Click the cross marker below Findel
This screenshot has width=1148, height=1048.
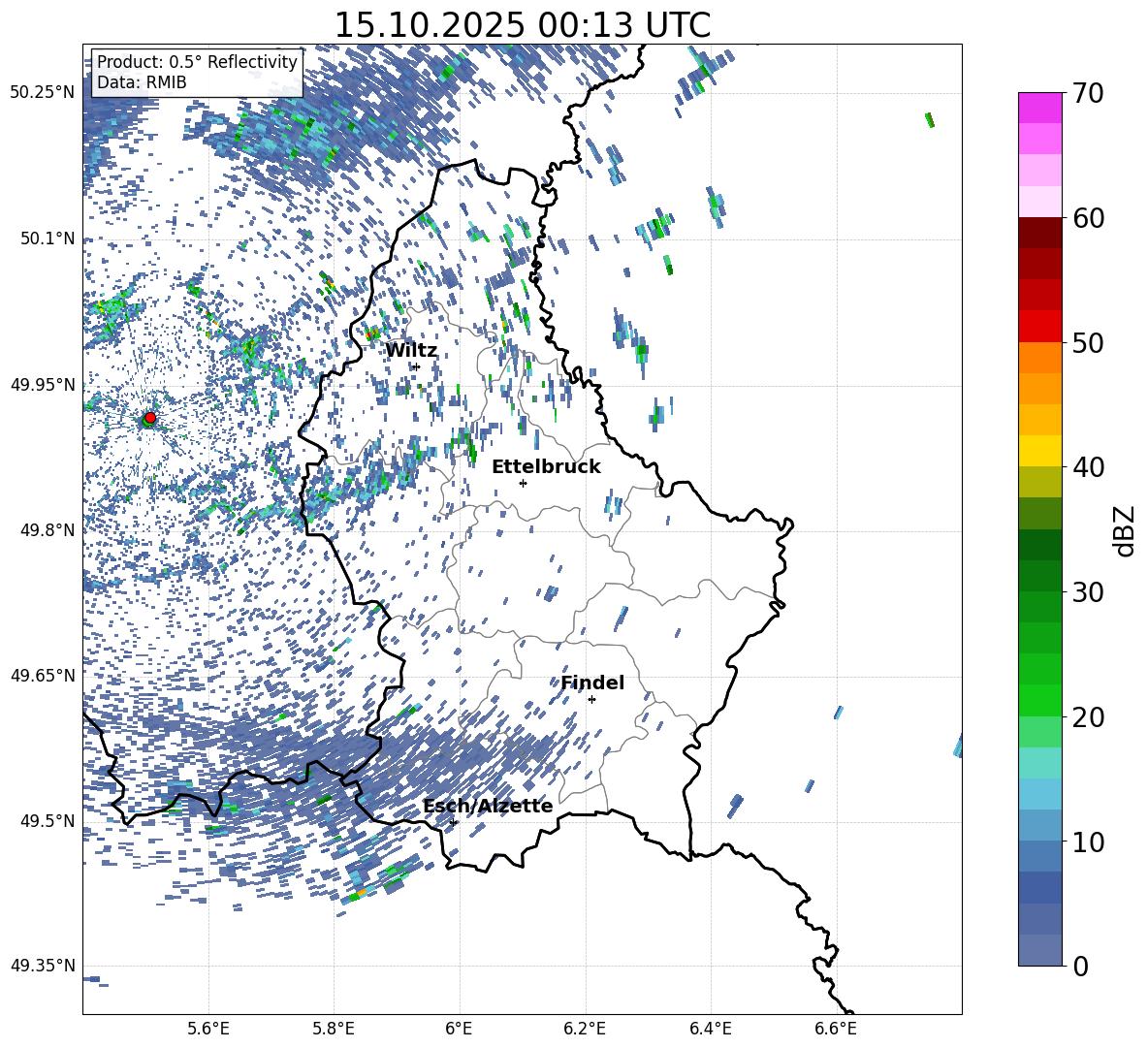[x=591, y=700]
